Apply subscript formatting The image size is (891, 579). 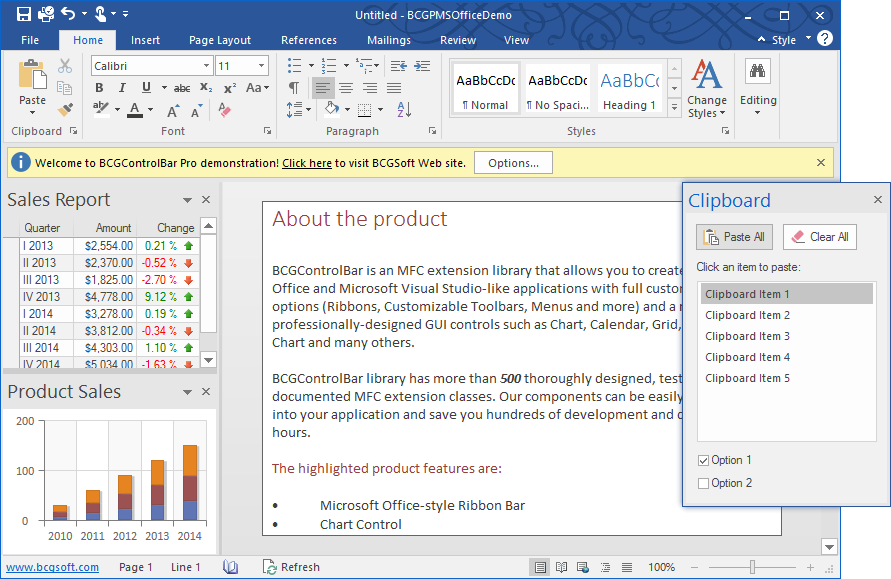click(206, 88)
